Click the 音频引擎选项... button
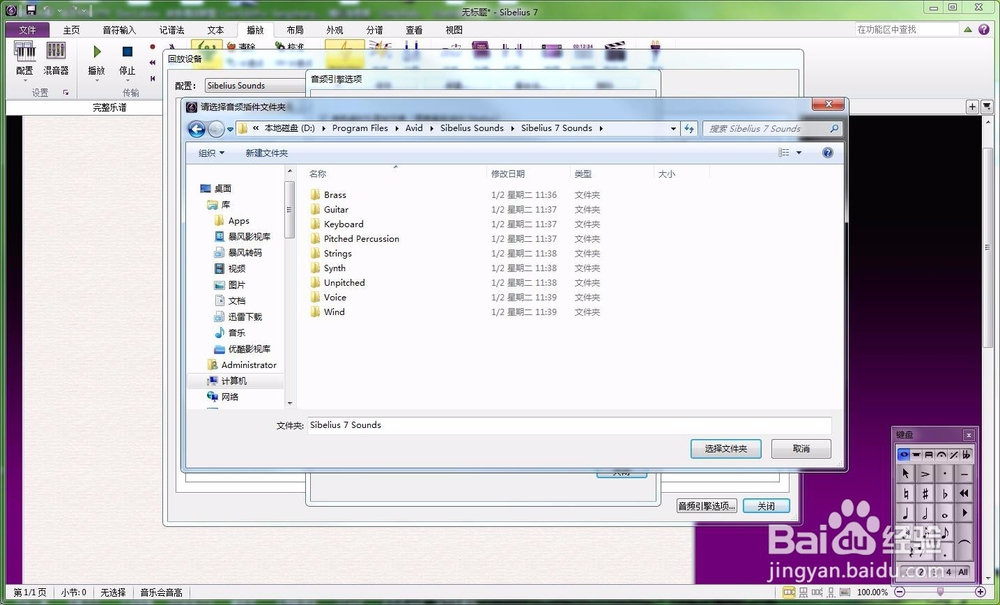The image size is (1000, 605). click(x=707, y=506)
